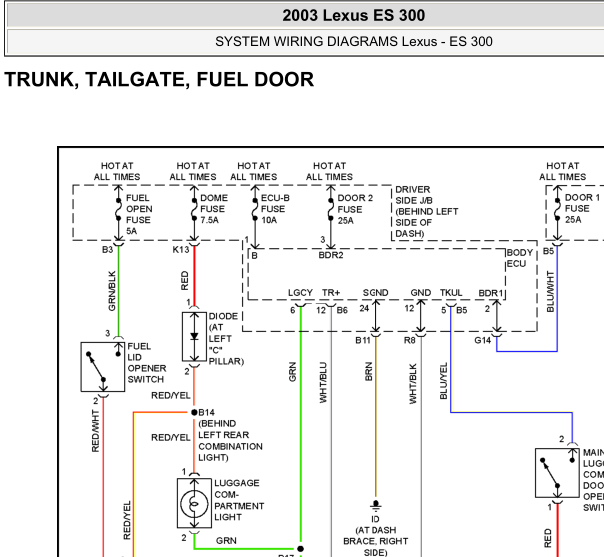
Task: Click the 'LGCY' terminal label
Action: point(300,293)
